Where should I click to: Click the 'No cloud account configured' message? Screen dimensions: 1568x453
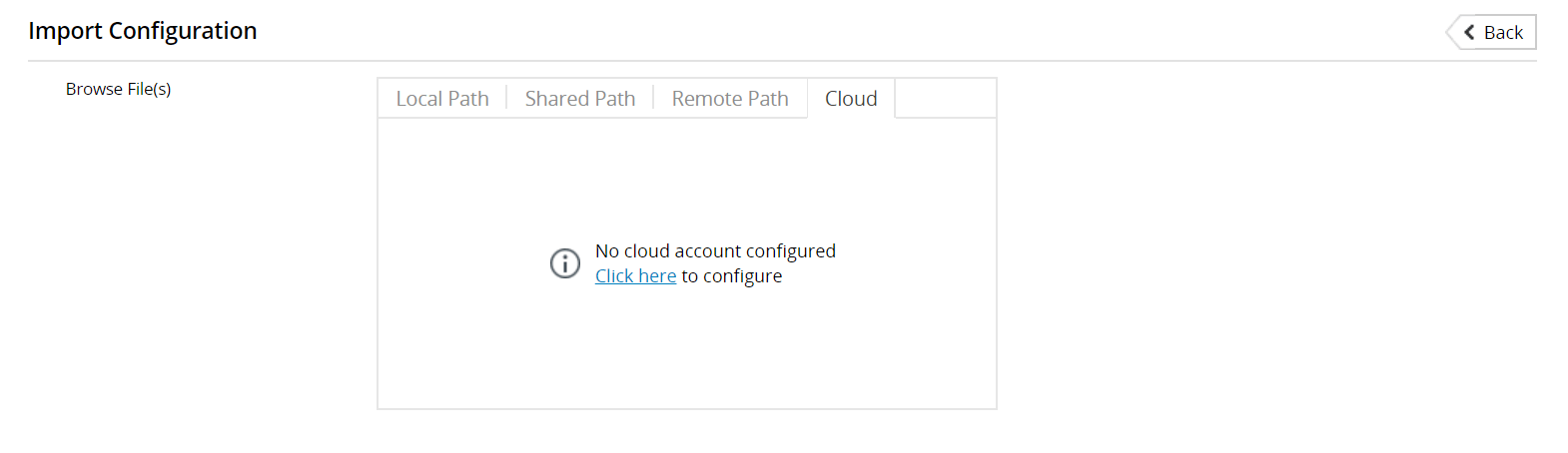715,250
